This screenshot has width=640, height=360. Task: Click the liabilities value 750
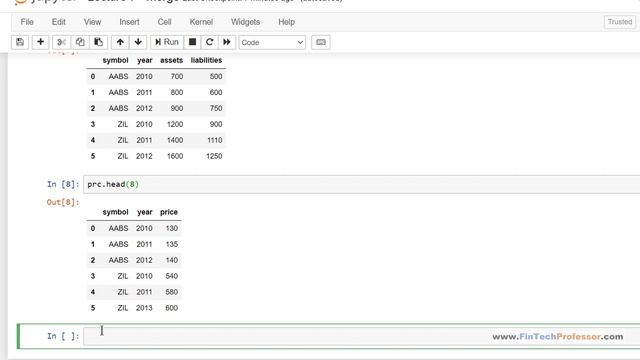coord(216,108)
